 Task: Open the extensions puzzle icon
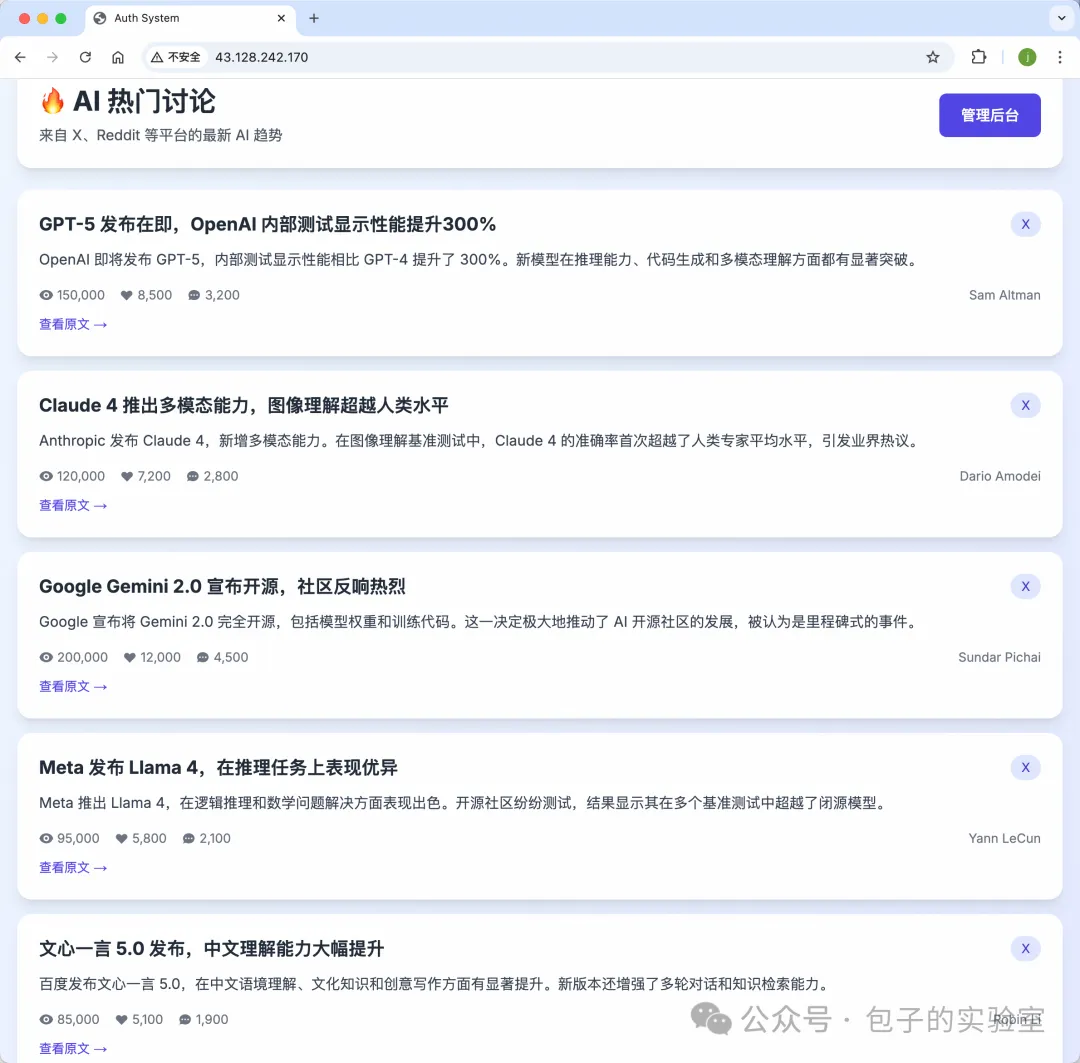(979, 57)
